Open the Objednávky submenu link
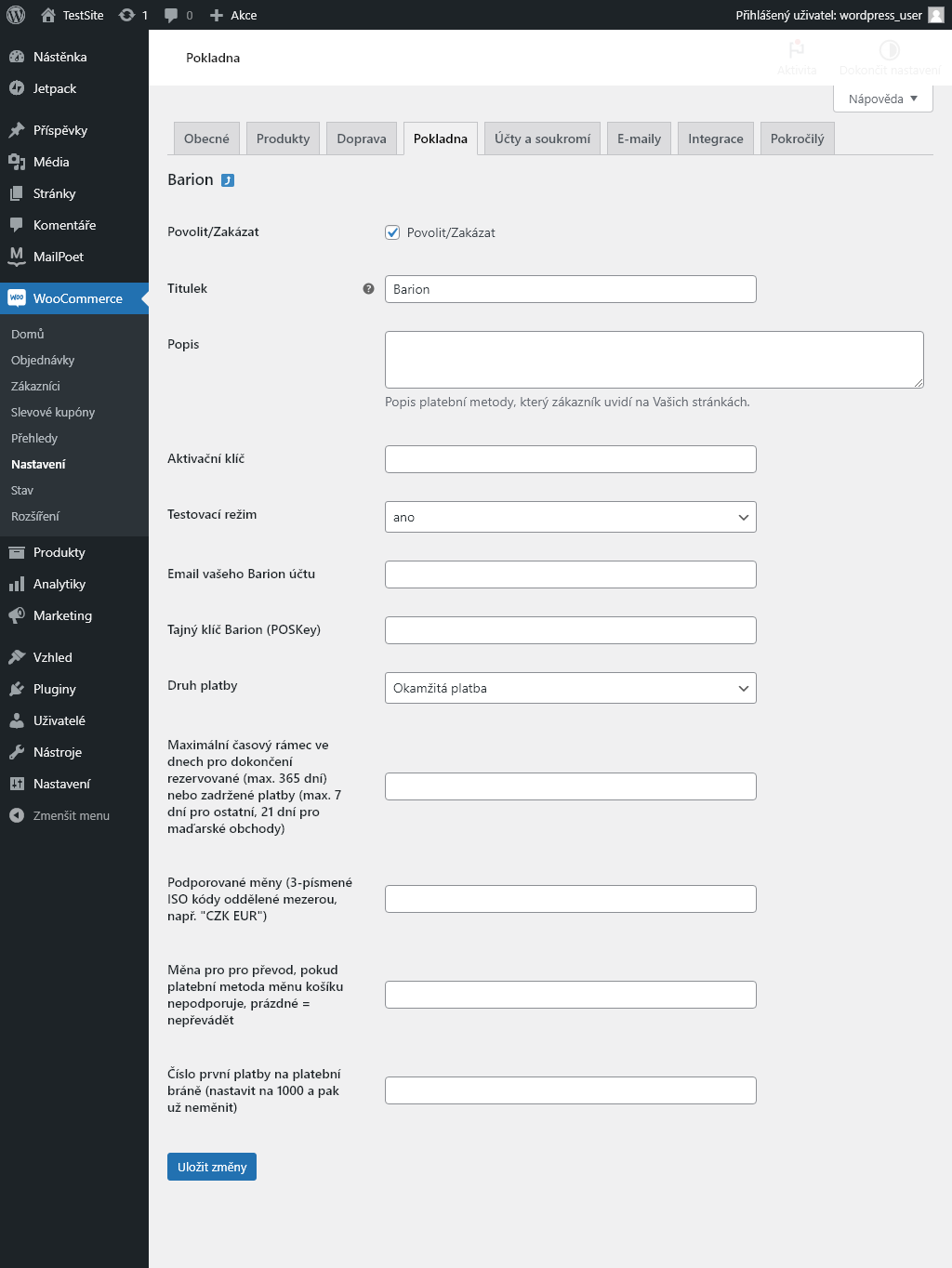Screen dimensions: 952x1268 click(43, 360)
